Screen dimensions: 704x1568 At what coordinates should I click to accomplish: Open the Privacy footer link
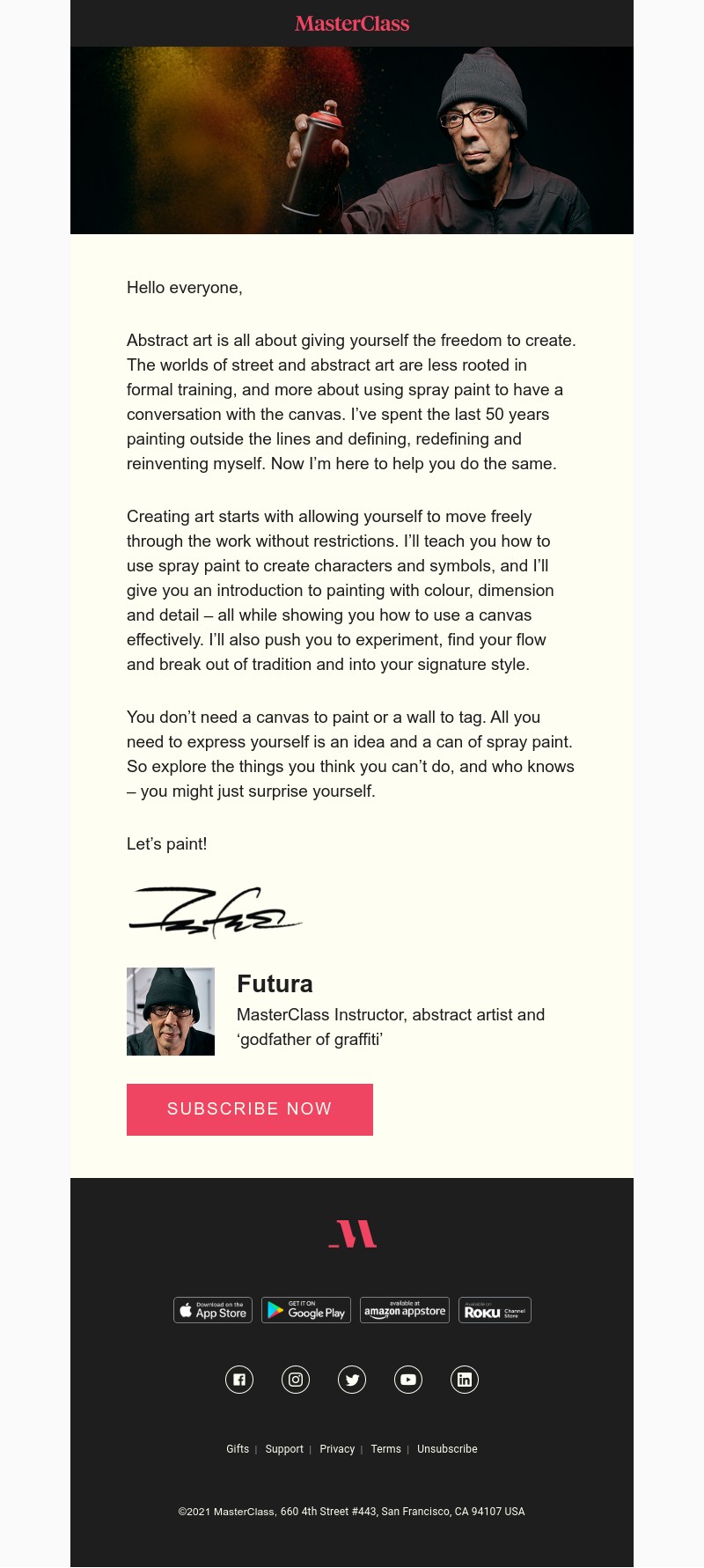coord(337,1449)
